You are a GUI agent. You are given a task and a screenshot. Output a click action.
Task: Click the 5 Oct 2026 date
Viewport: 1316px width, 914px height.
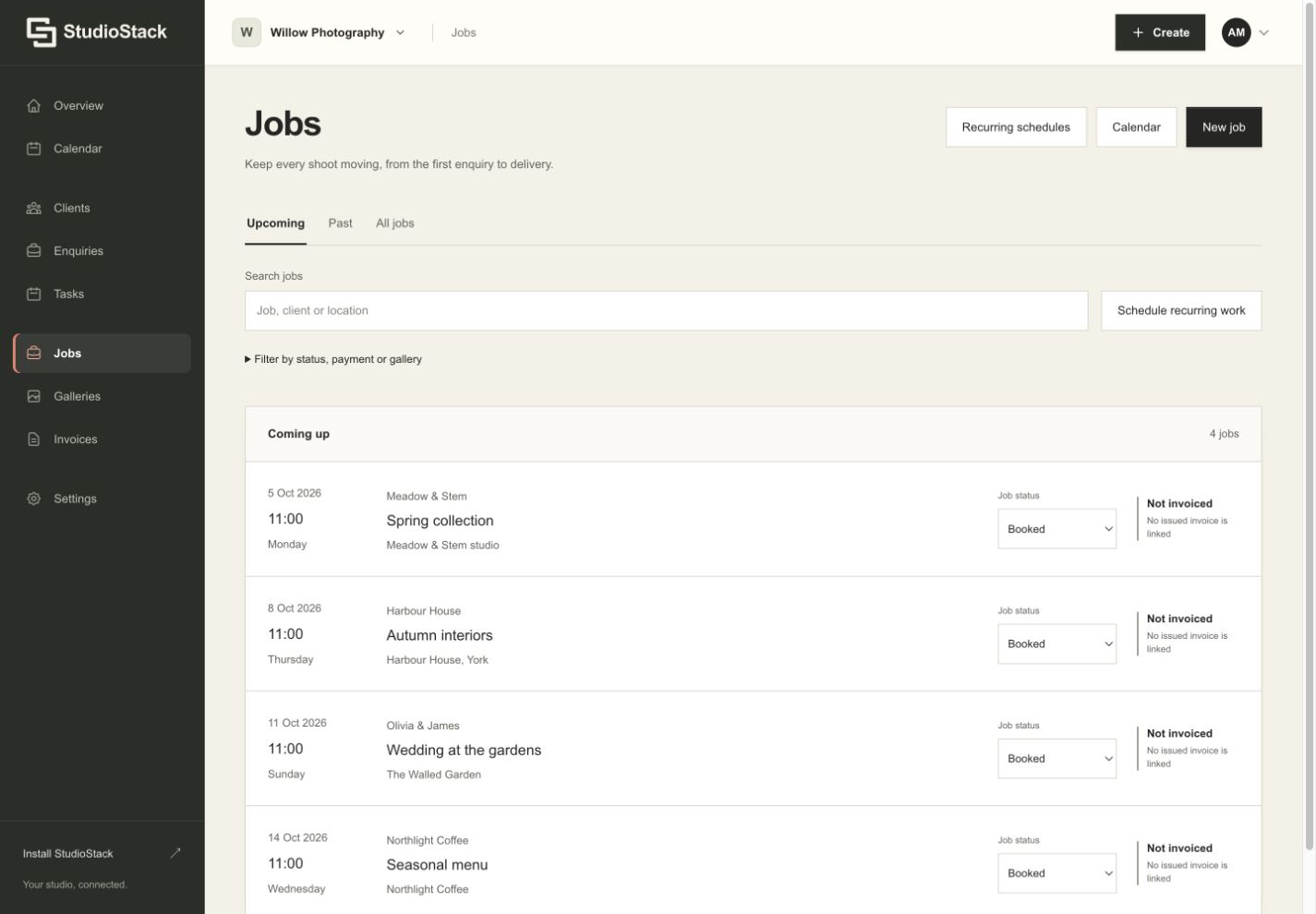[295, 493]
